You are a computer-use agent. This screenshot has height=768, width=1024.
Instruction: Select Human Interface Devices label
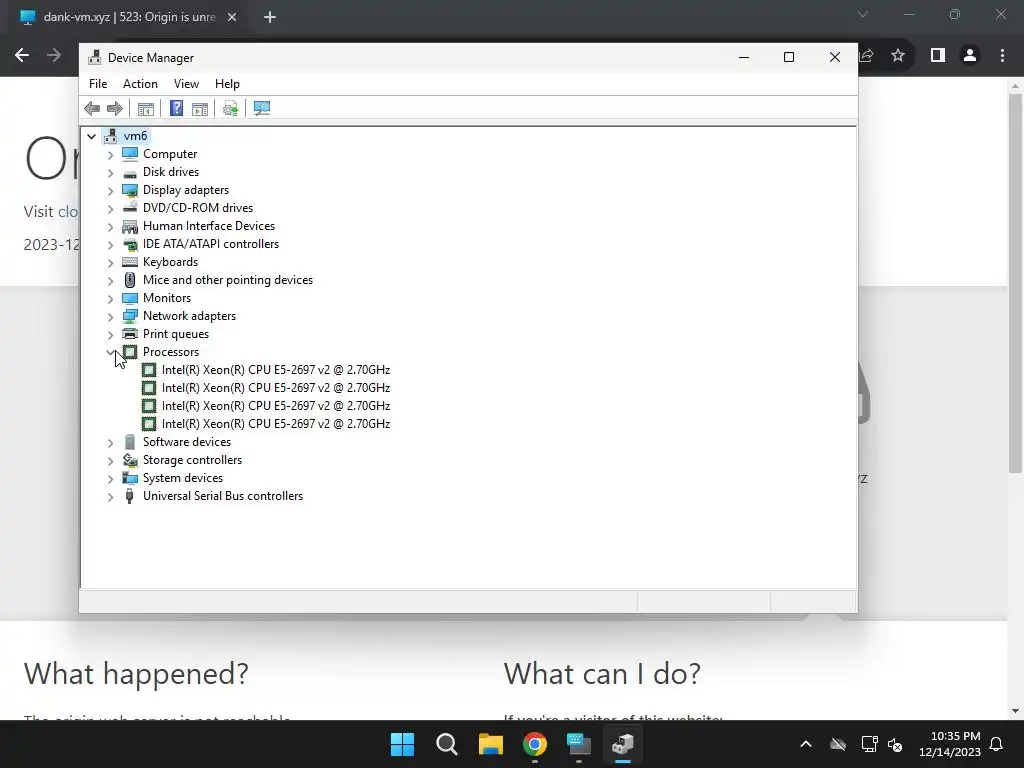pos(209,226)
